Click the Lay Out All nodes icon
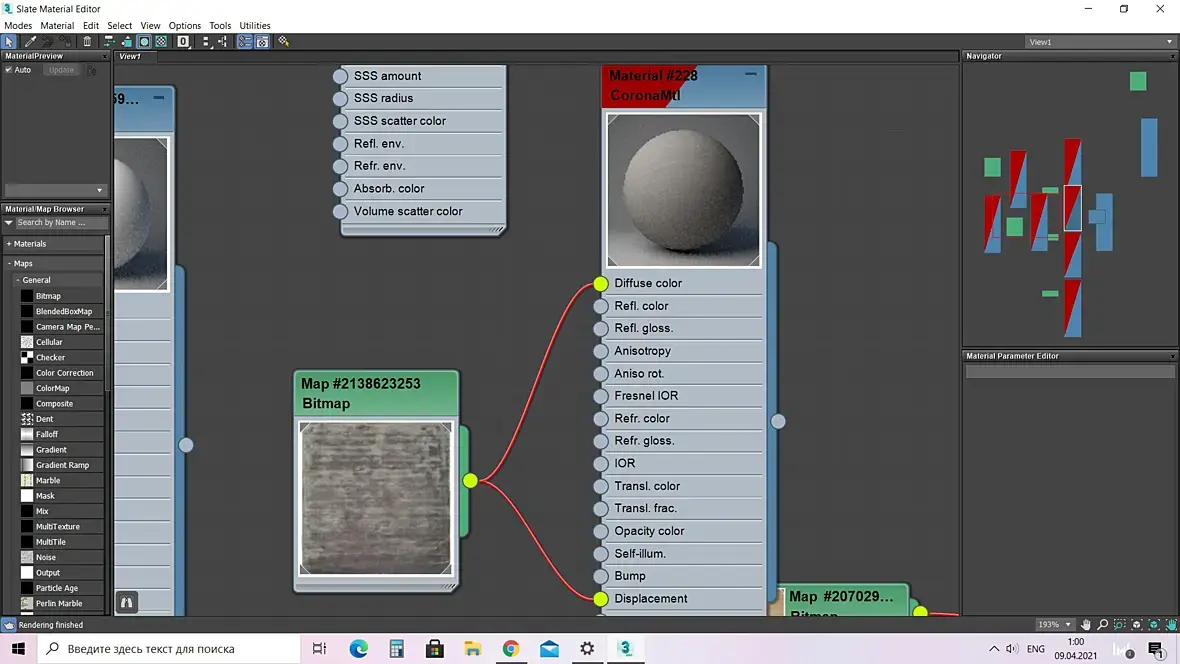The width and height of the screenshot is (1180, 664). coord(207,42)
